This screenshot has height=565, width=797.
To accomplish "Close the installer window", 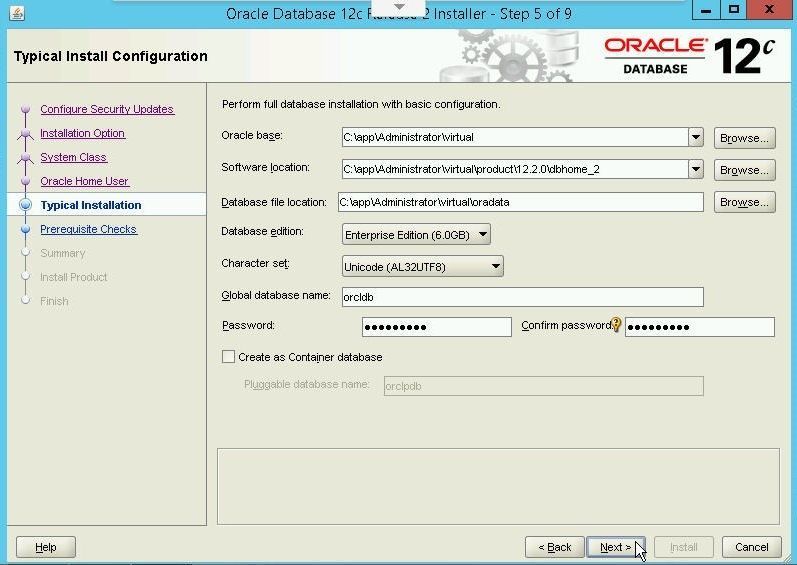I will tap(769, 10).
